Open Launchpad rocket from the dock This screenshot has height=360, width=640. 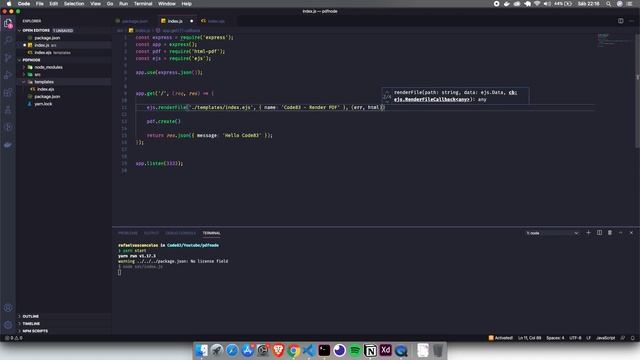click(x=217, y=350)
